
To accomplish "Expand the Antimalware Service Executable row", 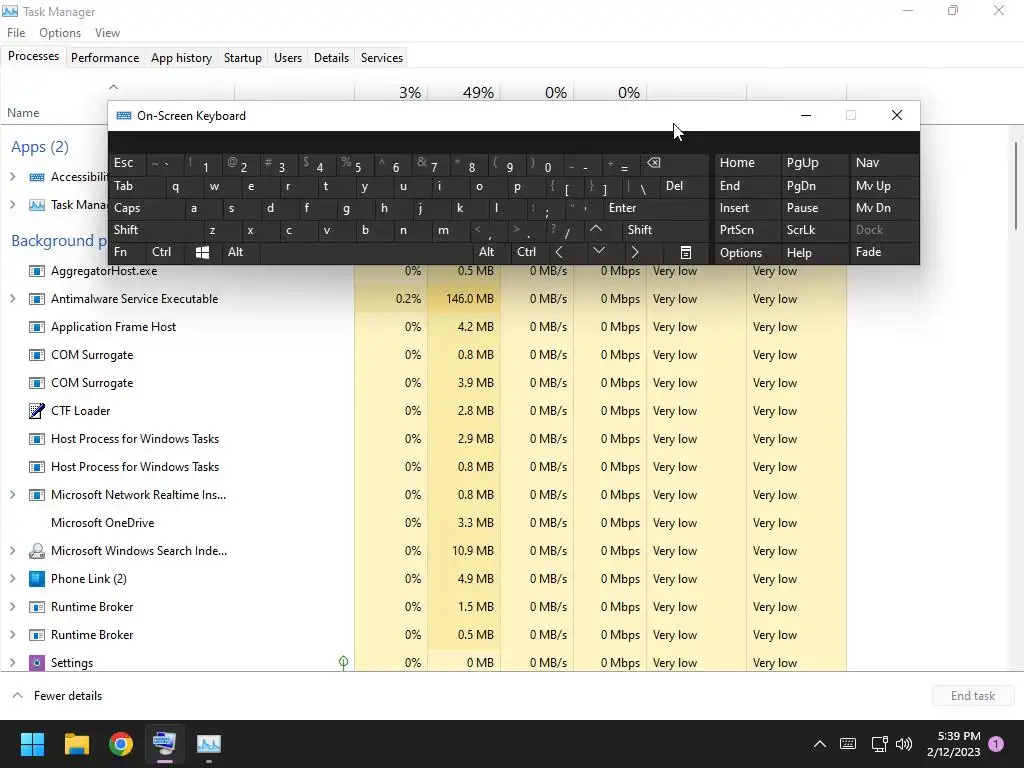I will (x=12, y=298).
